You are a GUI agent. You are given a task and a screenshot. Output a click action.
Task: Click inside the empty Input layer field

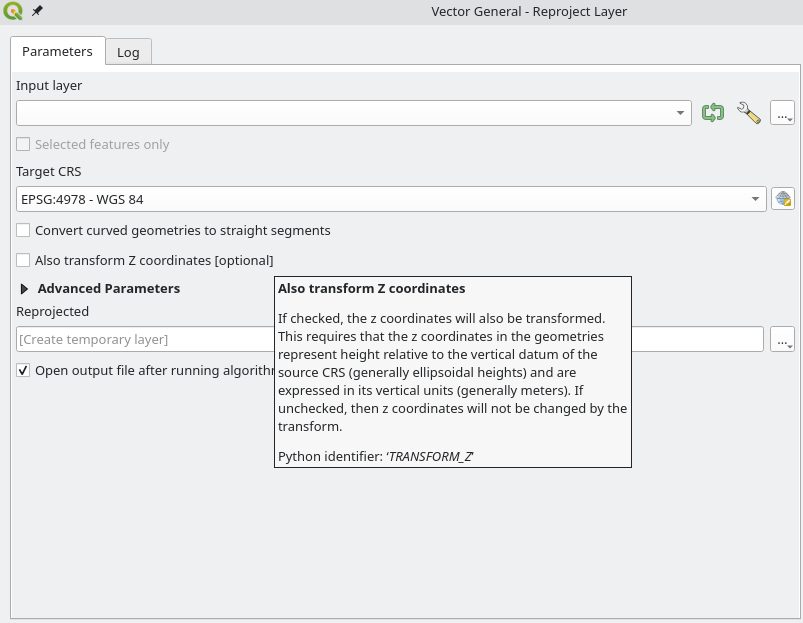340,113
